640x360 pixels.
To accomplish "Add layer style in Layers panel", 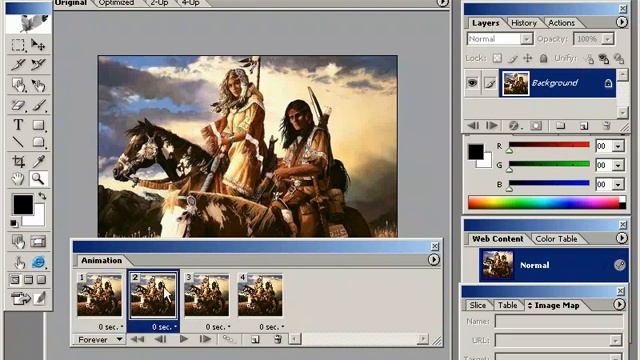I will click(x=513, y=126).
